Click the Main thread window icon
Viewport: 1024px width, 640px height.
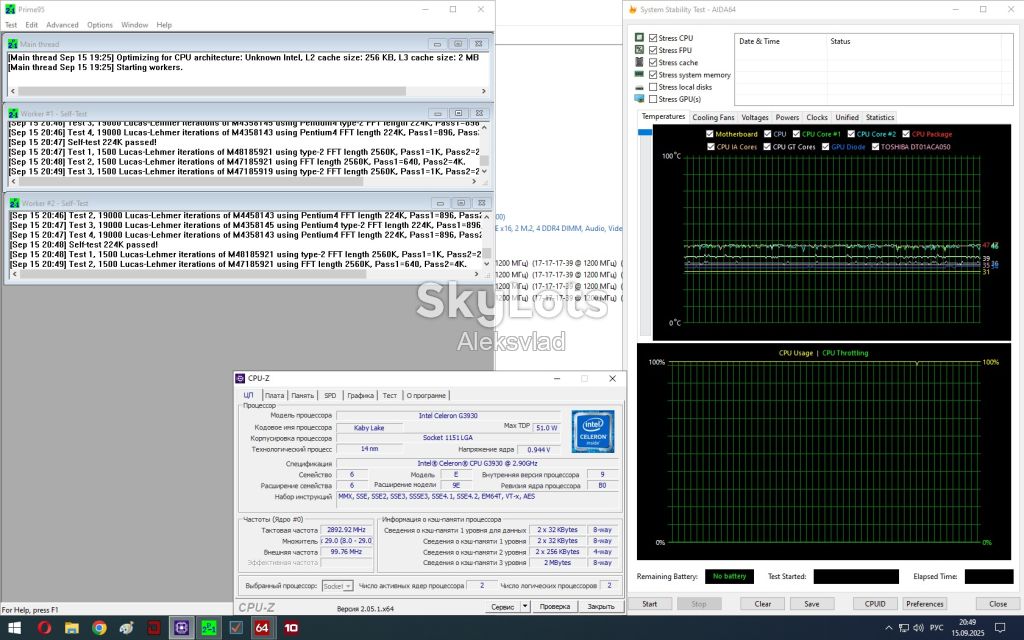pyautogui.click(x=13, y=44)
